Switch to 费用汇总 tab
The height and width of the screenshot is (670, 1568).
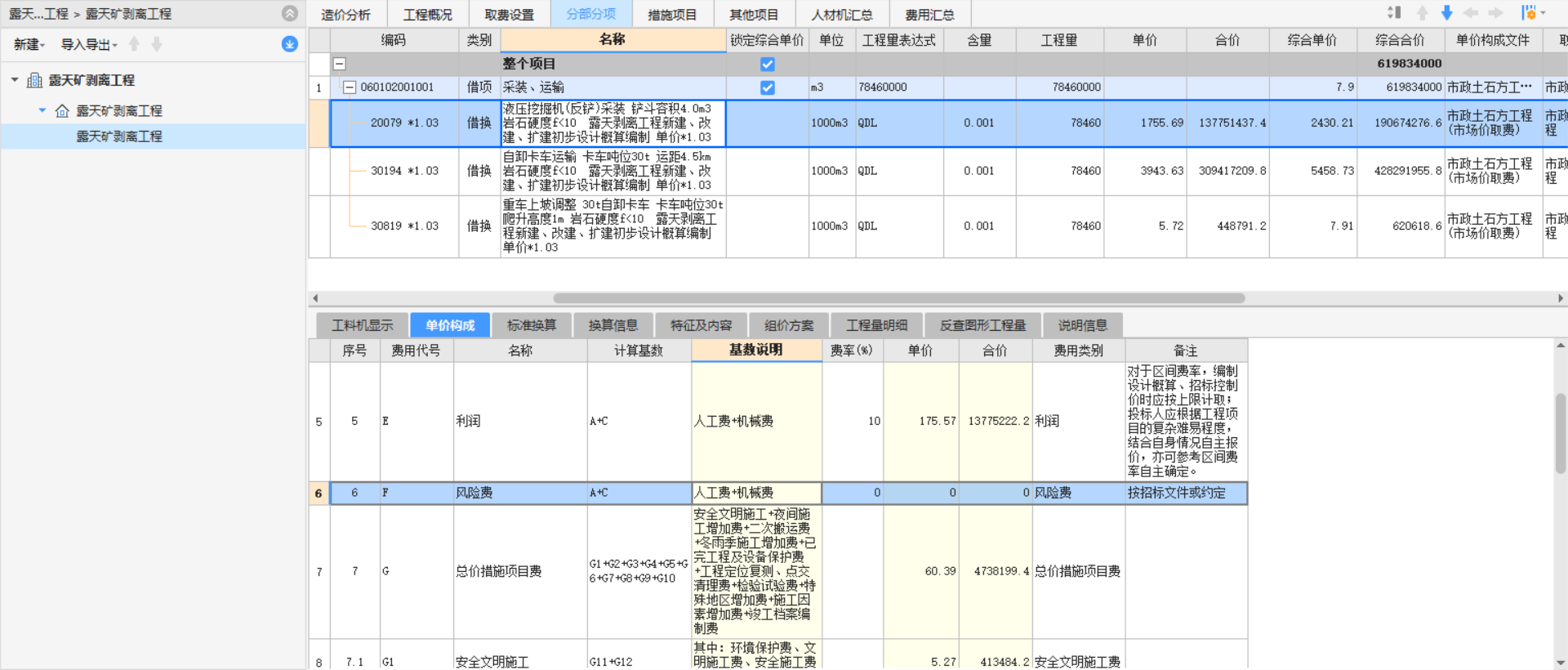point(929,15)
